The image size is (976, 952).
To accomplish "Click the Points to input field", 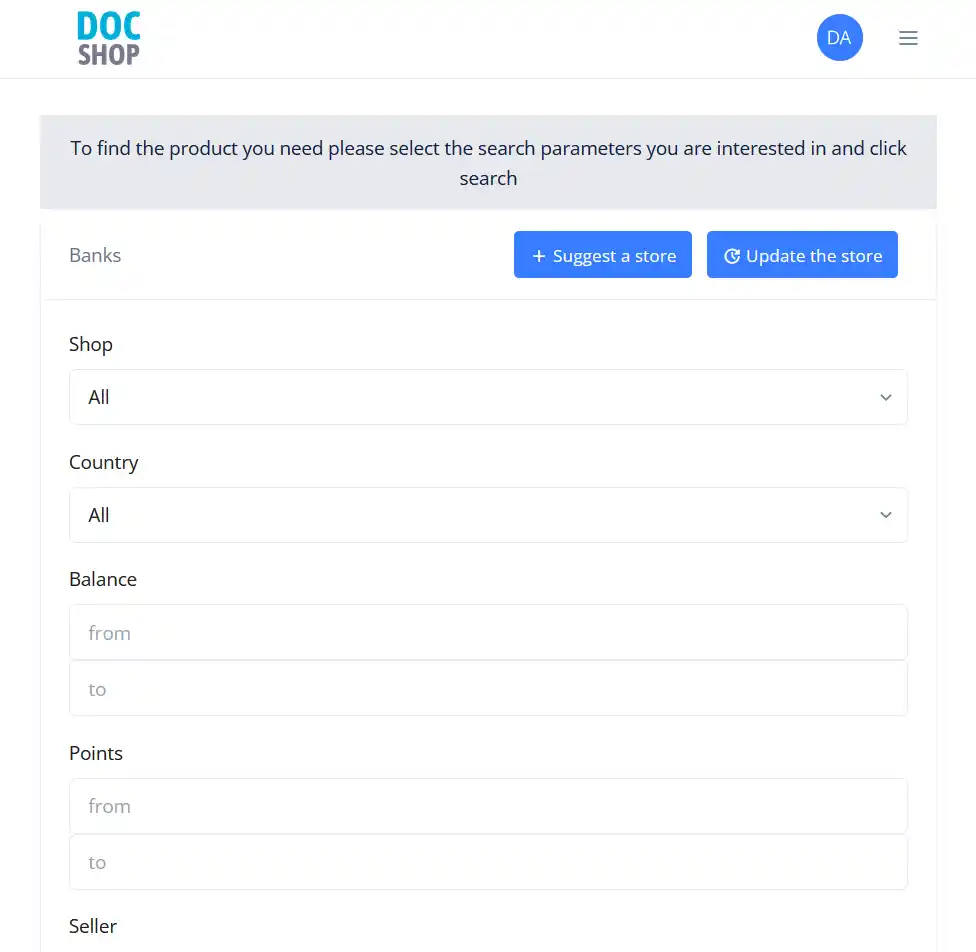I will [488, 862].
